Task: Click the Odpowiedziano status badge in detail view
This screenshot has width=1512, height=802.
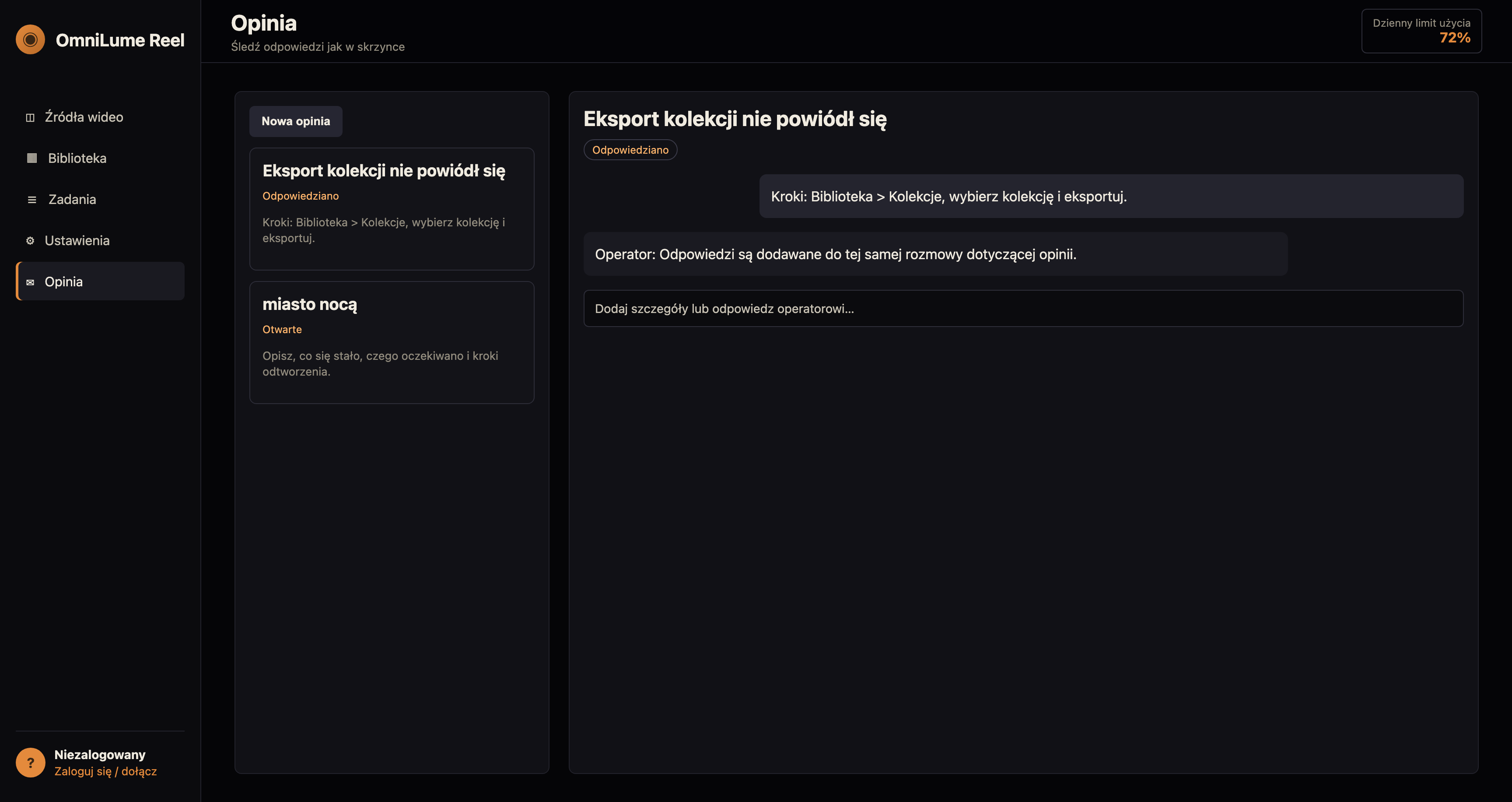Action: tap(630, 150)
